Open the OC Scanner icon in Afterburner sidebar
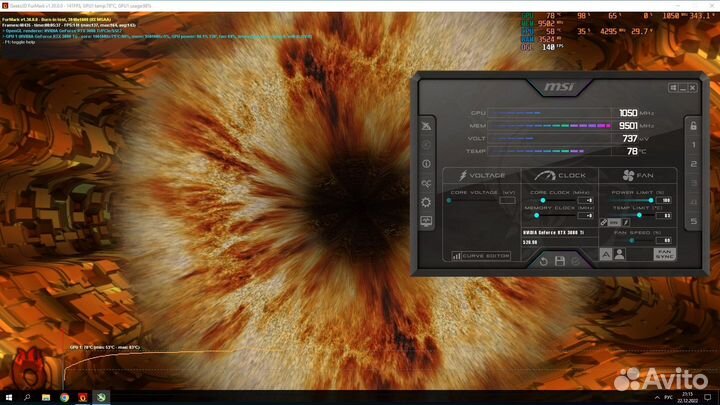The width and height of the screenshot is (720, 405). click(x=426, y=183)
